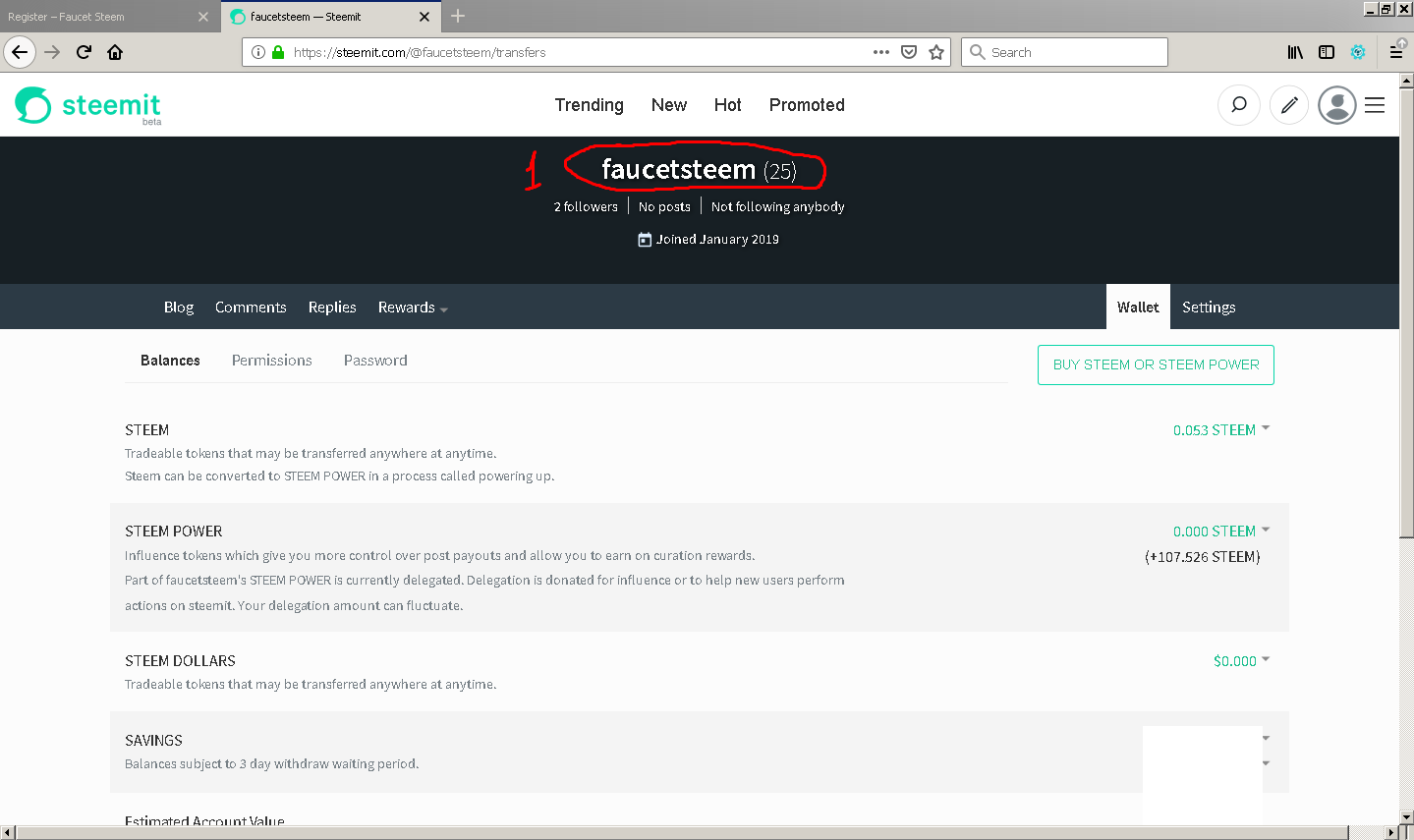View the Replies tab

(x=332, y=308)
